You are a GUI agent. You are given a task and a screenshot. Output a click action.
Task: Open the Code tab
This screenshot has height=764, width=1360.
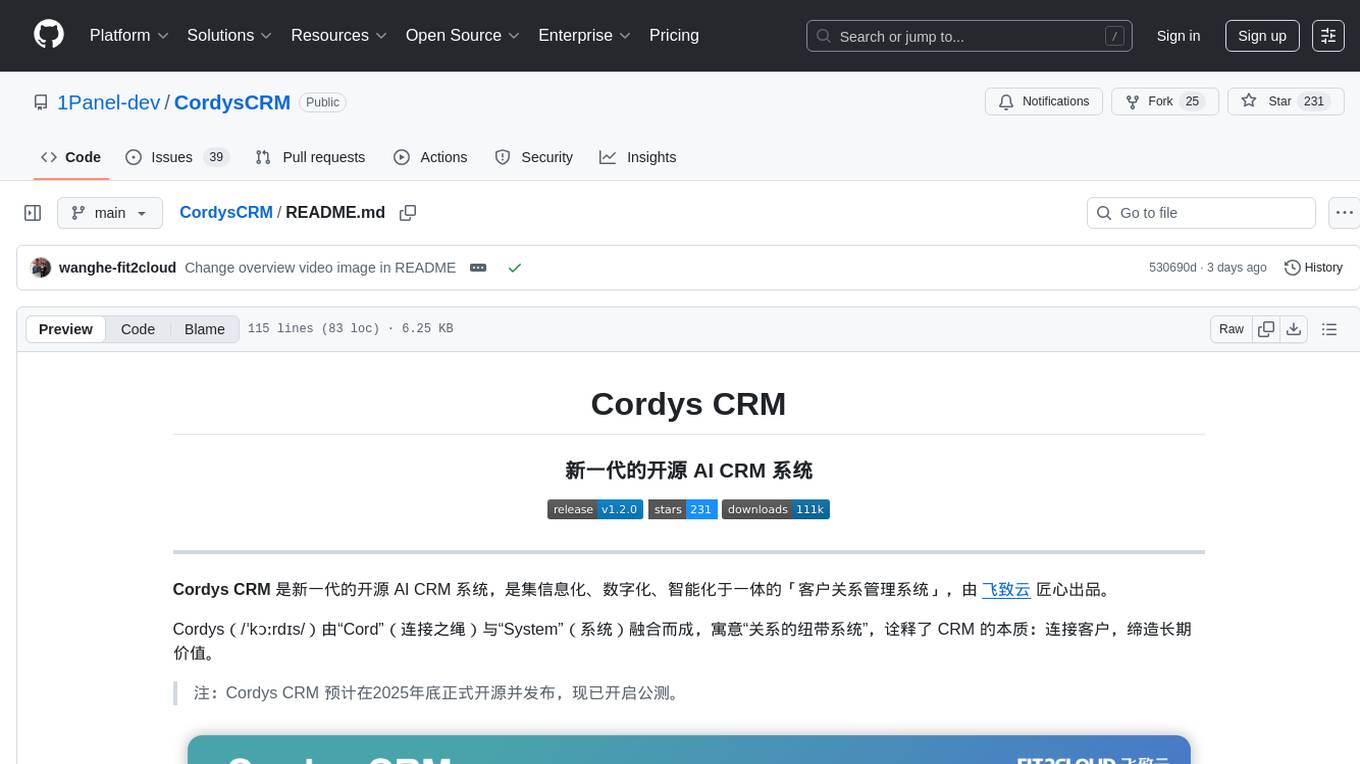click(71, 157)
